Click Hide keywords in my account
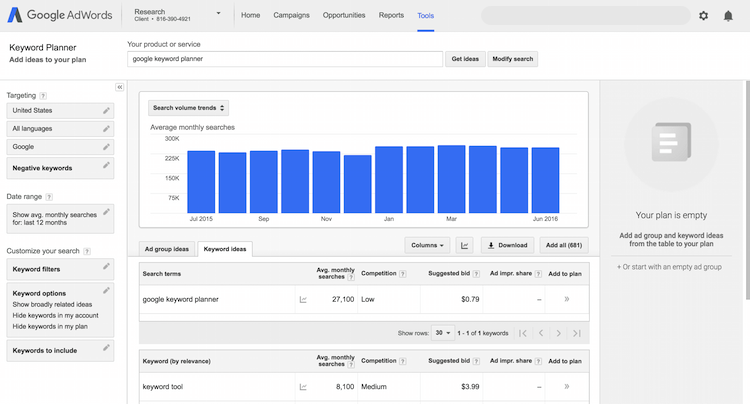The height and width of the screenshot is (404, 750). pos(55,316)
